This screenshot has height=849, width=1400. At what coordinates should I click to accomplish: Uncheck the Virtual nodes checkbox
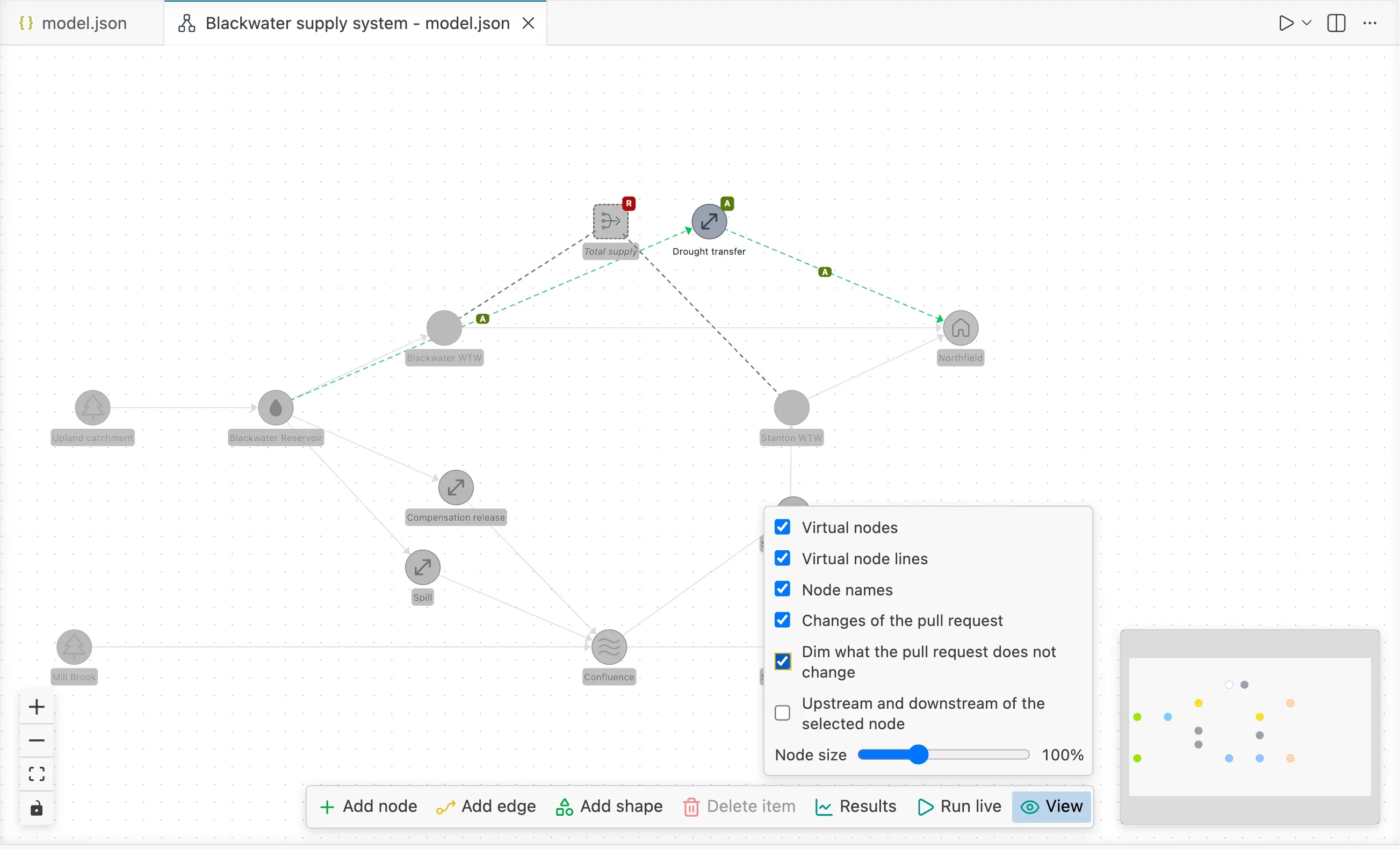coord(782,527)
